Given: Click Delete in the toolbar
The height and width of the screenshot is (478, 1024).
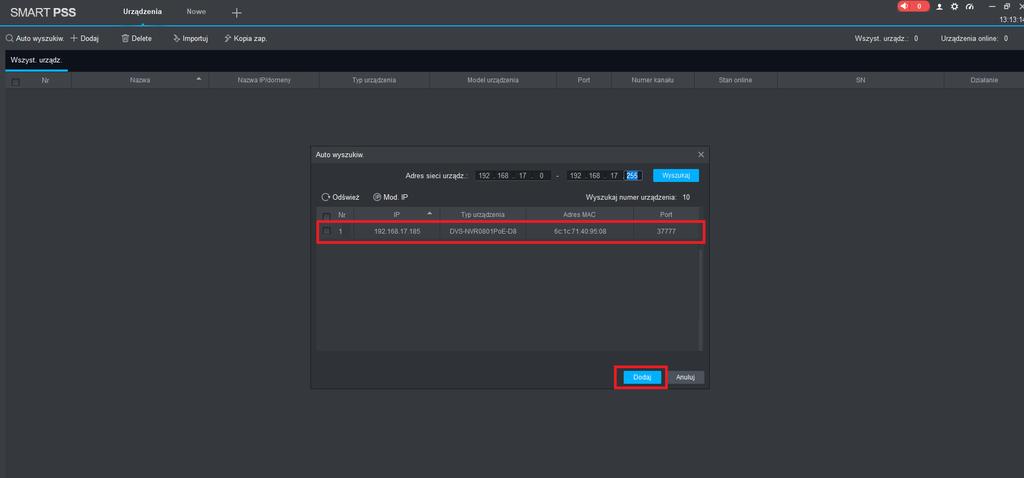Looking at the screenshot, I should point(136,39).
